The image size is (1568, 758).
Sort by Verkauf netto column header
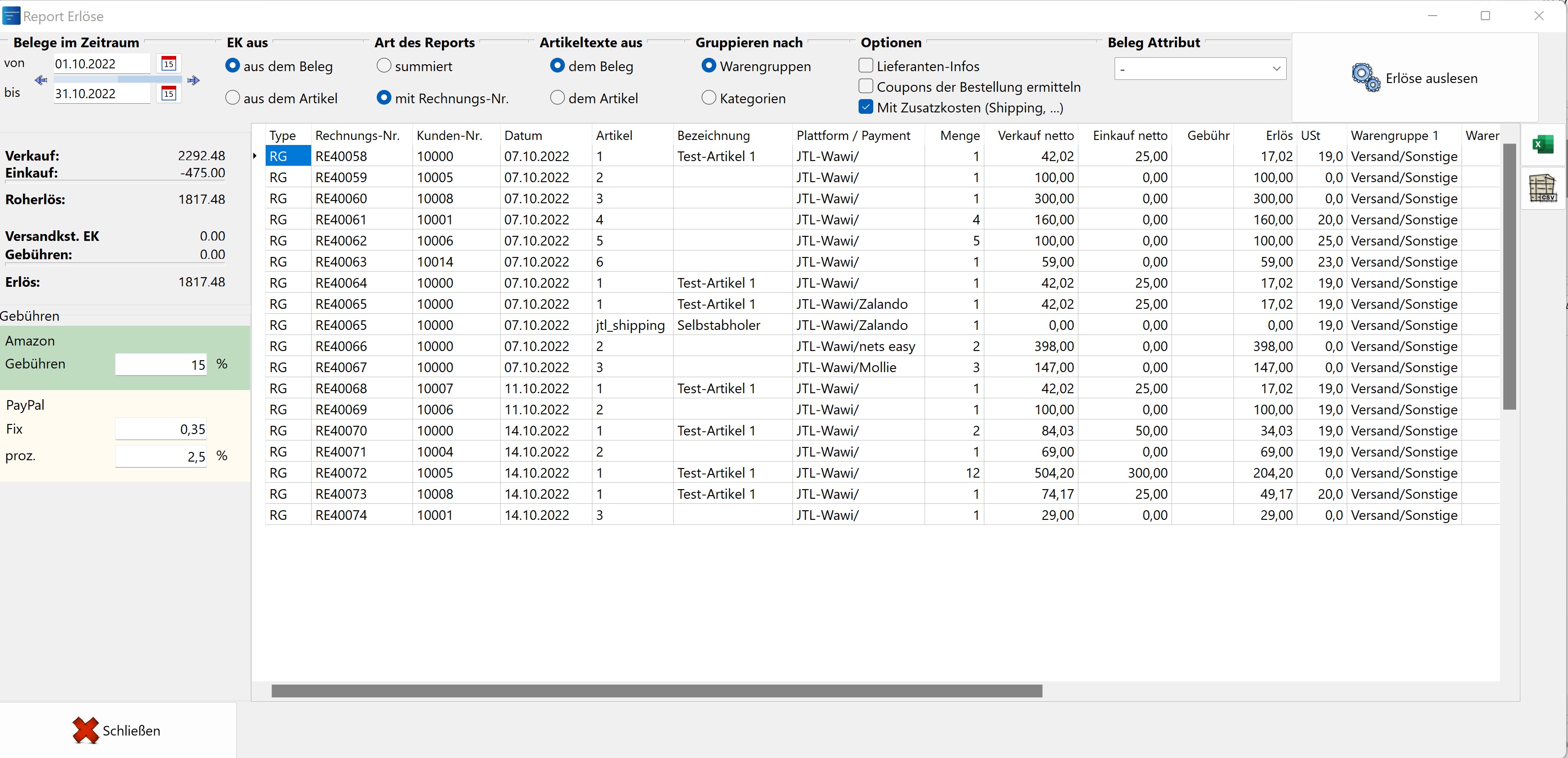tap(1031, 135)
